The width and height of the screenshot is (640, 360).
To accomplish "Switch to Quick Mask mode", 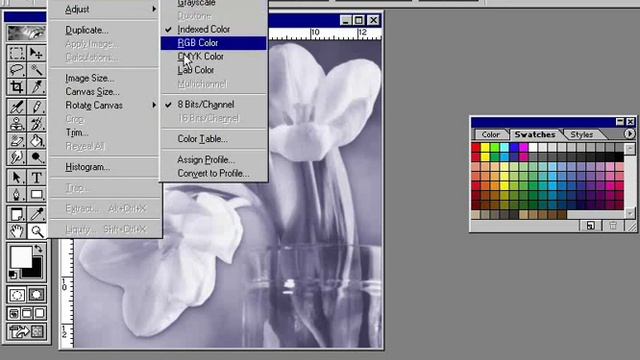I will (36, 295).
